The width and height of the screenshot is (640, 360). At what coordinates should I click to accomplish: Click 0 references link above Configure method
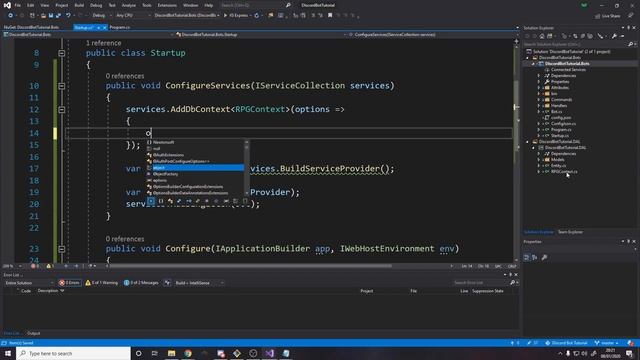(x=125, y=239)
